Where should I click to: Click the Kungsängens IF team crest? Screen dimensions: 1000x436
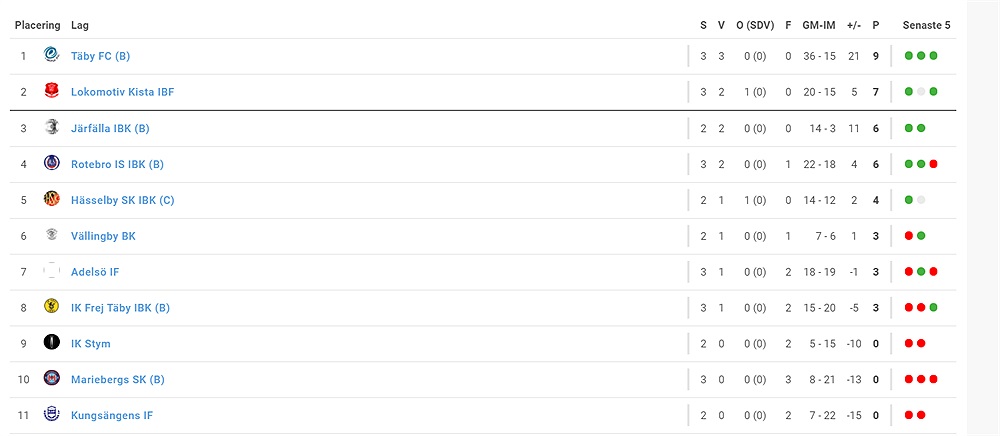tap(52, 415)
